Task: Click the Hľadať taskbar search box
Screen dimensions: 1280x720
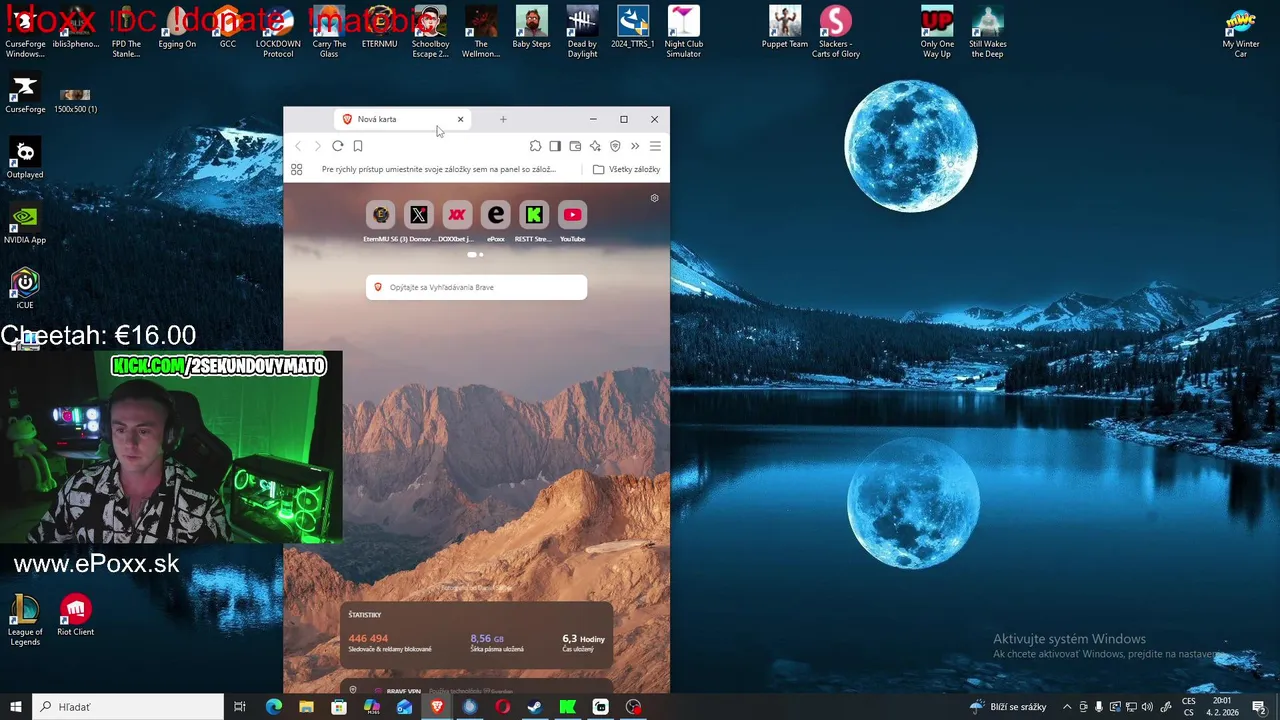Action: point(128,707)
